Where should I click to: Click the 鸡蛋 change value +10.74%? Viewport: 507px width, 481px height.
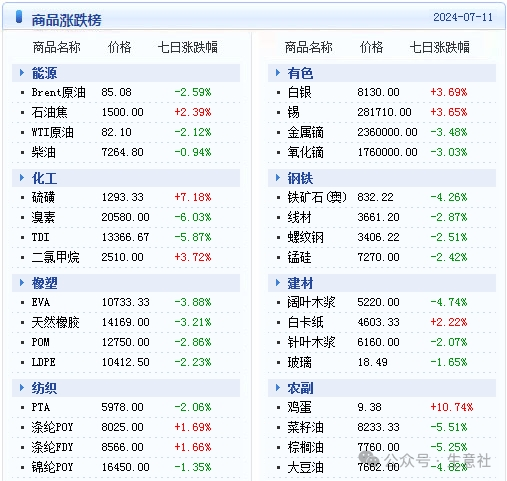point(452,407)
